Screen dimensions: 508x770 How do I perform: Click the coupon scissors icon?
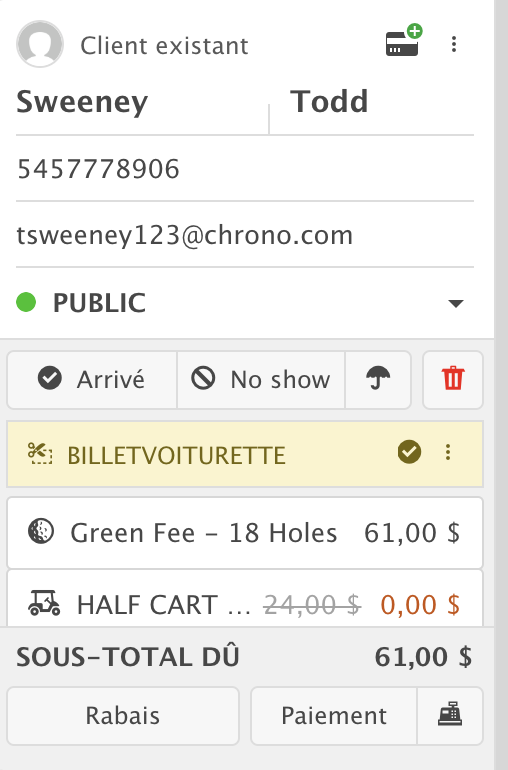point(40,453)
